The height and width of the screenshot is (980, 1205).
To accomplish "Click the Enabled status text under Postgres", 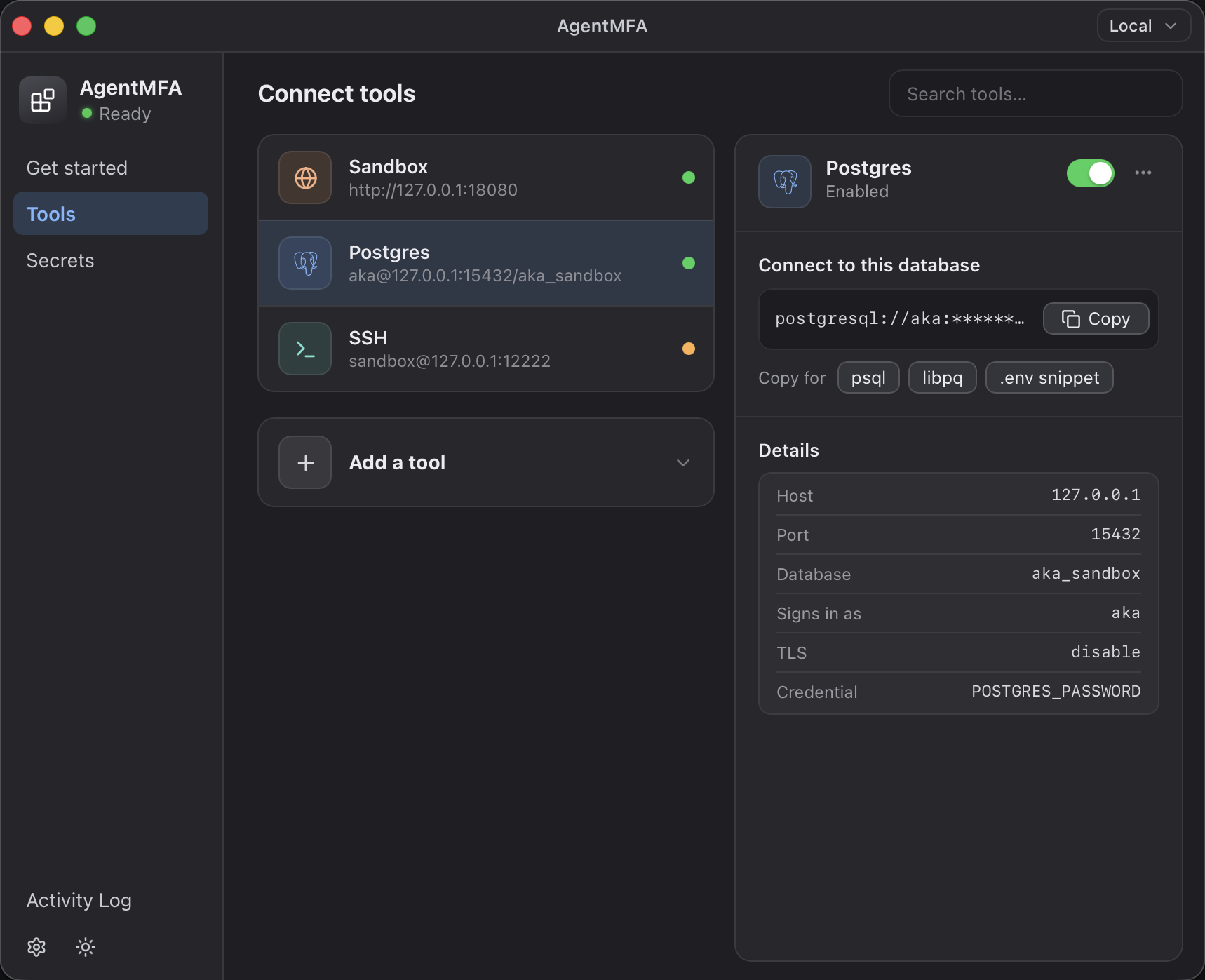I will click(x=857, y=191).
